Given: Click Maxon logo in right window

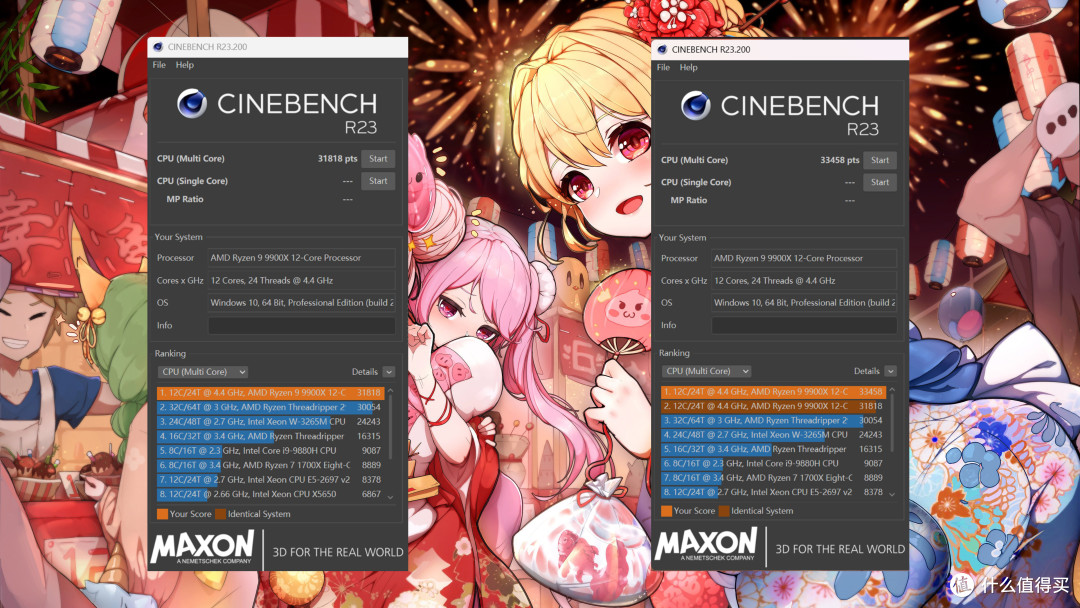Looking at the screenshot, I should (706, 544).
